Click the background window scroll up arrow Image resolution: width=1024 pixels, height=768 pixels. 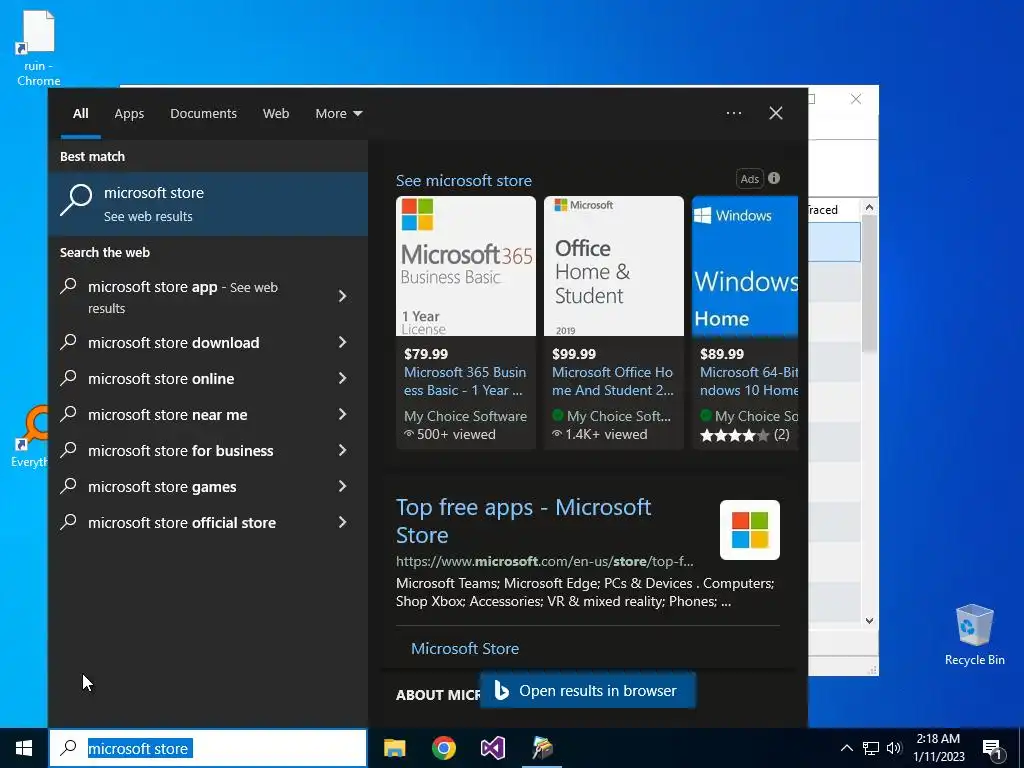coord(869,207)
